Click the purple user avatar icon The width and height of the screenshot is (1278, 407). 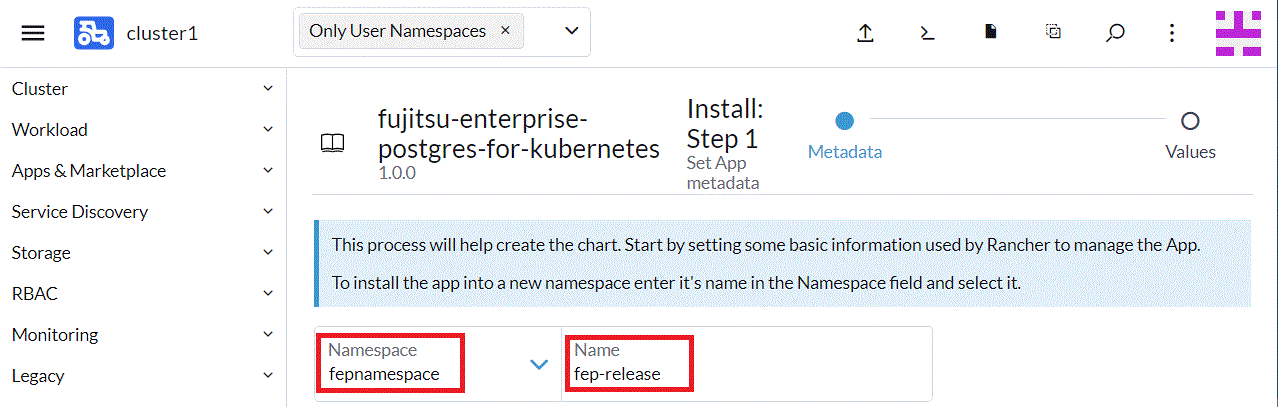[1237, 33]
